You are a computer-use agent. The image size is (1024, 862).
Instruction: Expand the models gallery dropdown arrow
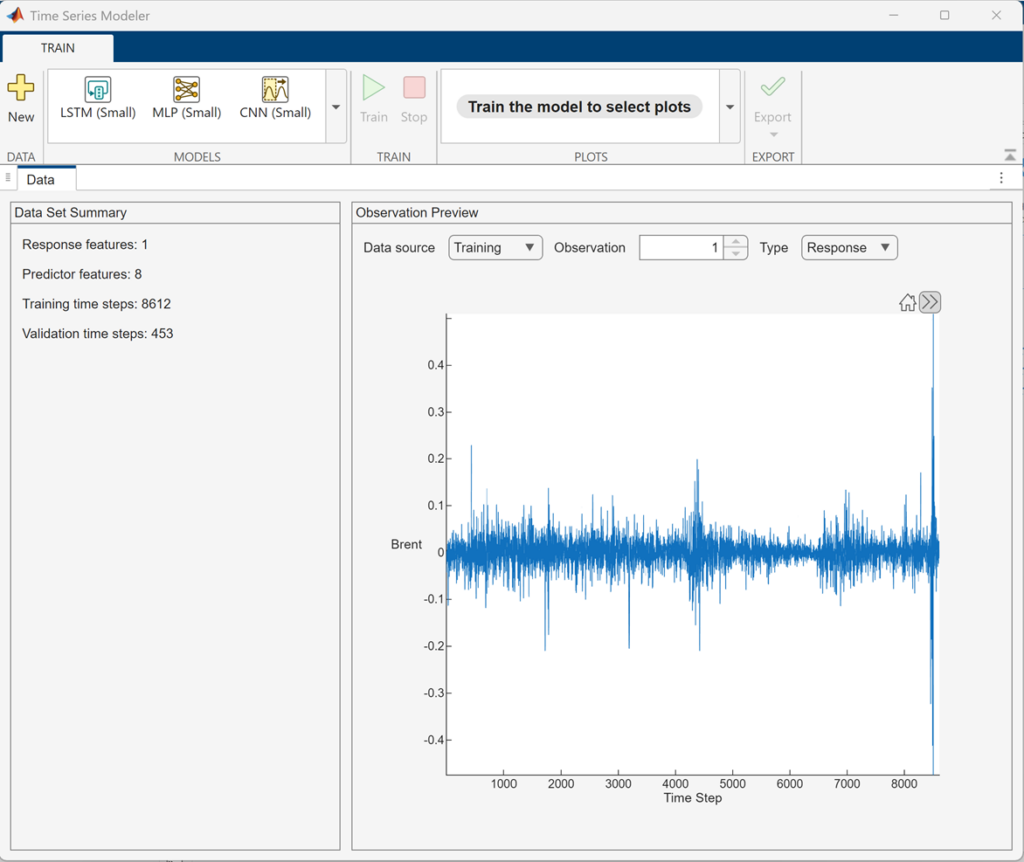[335, 105]
